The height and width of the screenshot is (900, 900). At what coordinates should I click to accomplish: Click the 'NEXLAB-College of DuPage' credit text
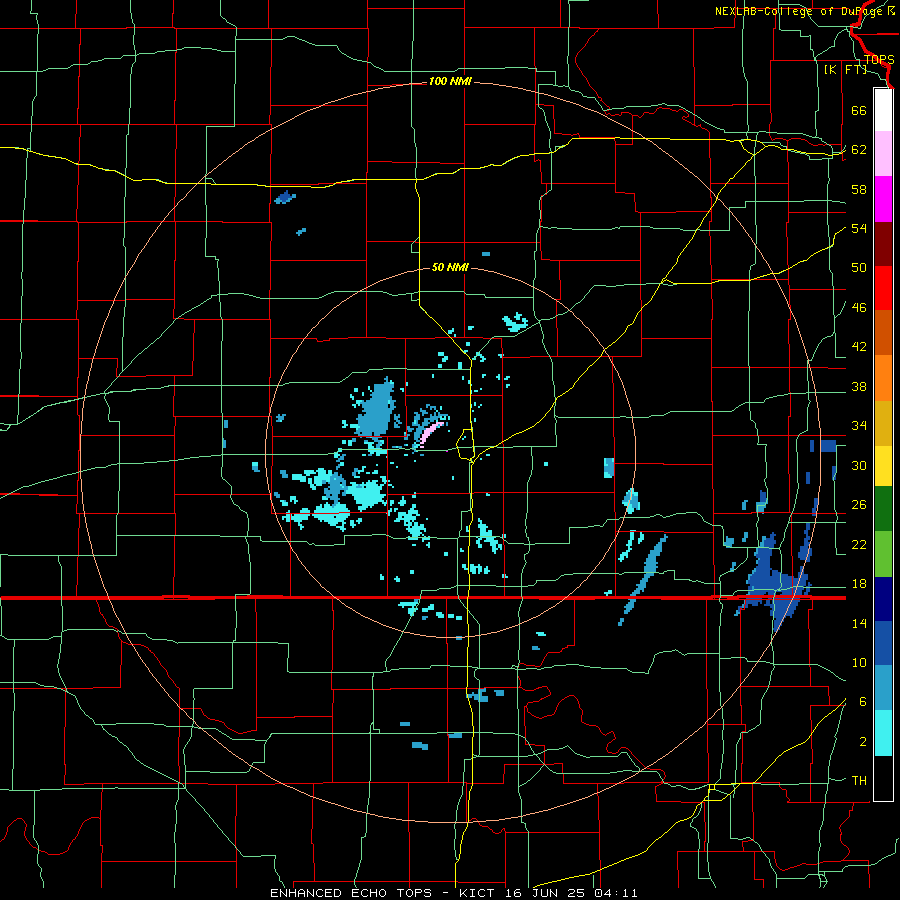click(x=800, y=11)
